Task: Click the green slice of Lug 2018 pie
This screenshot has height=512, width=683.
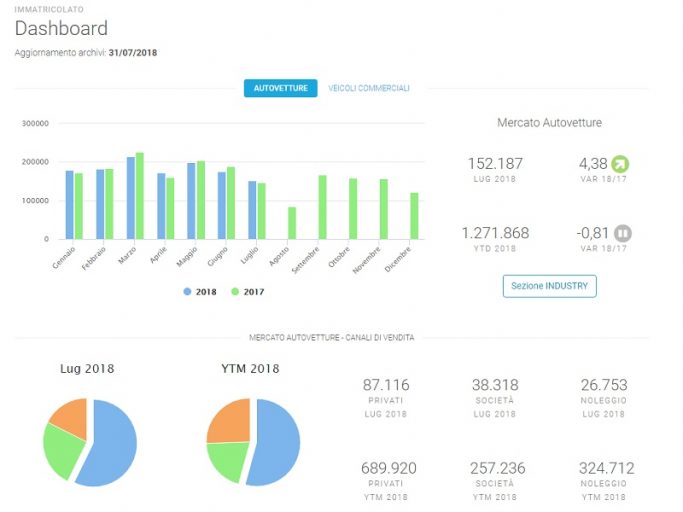Action: (63, 451)
